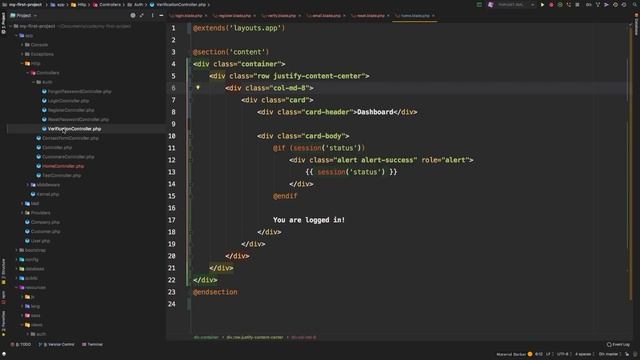Open Kernel.php in tree
The height and width of the screenshot is (360, 640).
pos(48,194)
